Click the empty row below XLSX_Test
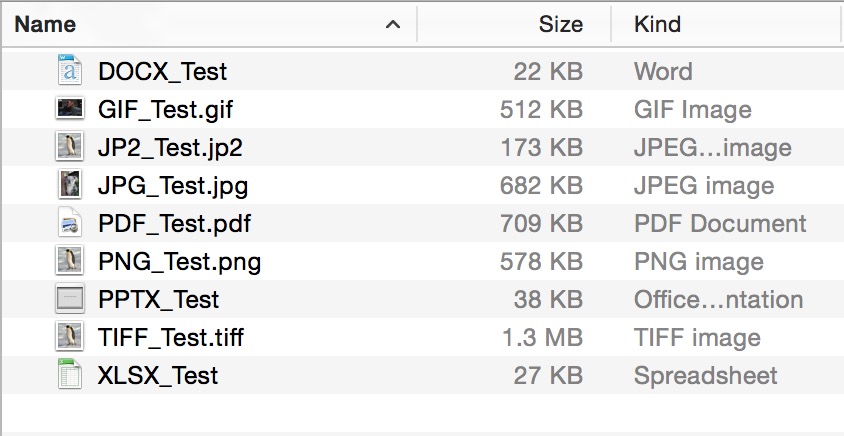This screenshot has width=844, height=436. (423, 413)
